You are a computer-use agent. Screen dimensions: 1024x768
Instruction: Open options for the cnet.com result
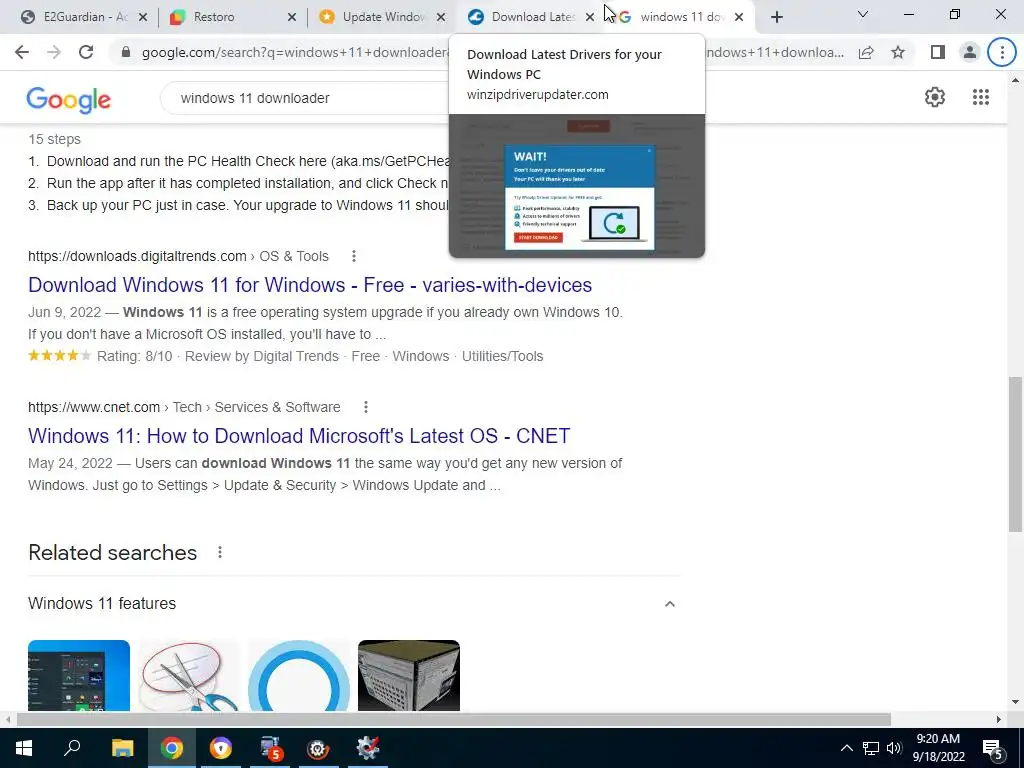[x=366, y=407]
